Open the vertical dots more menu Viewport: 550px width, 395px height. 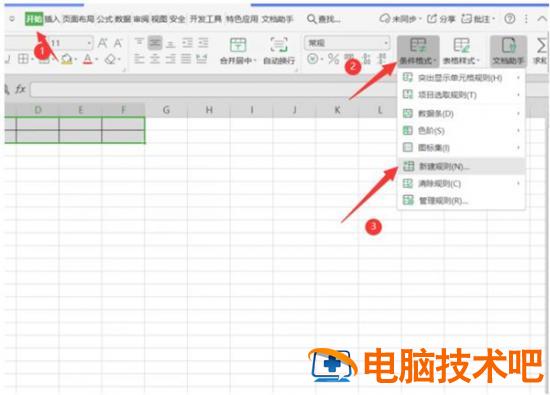click(x=526, y=19)
